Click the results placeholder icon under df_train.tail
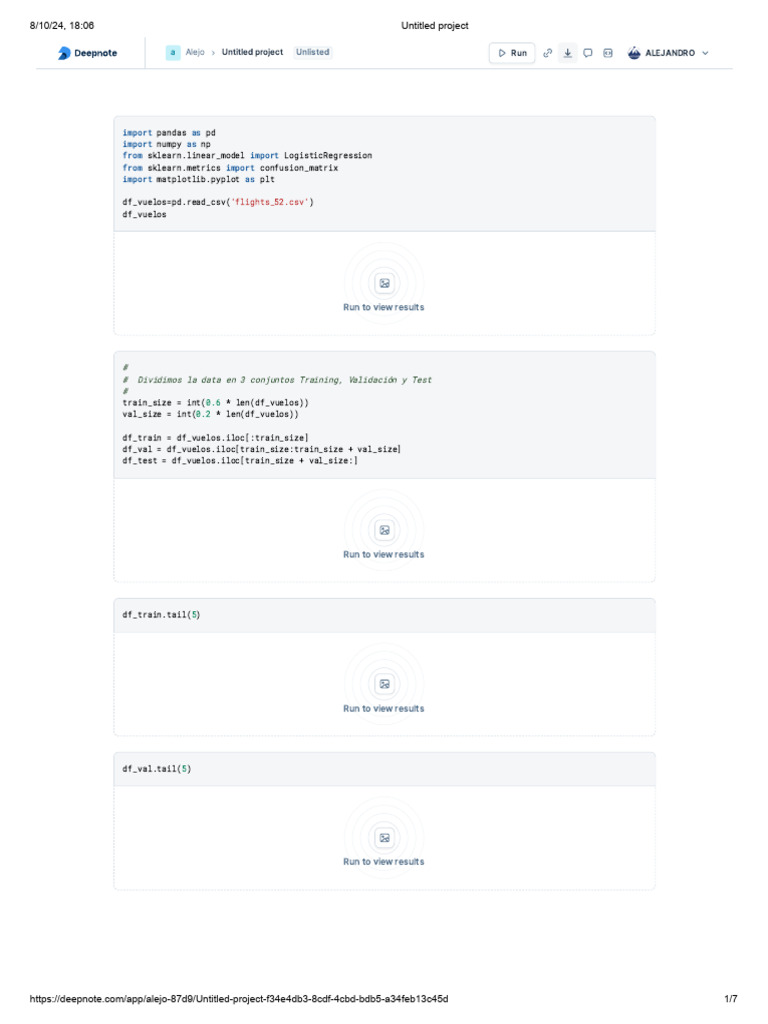 coord(384,684)
